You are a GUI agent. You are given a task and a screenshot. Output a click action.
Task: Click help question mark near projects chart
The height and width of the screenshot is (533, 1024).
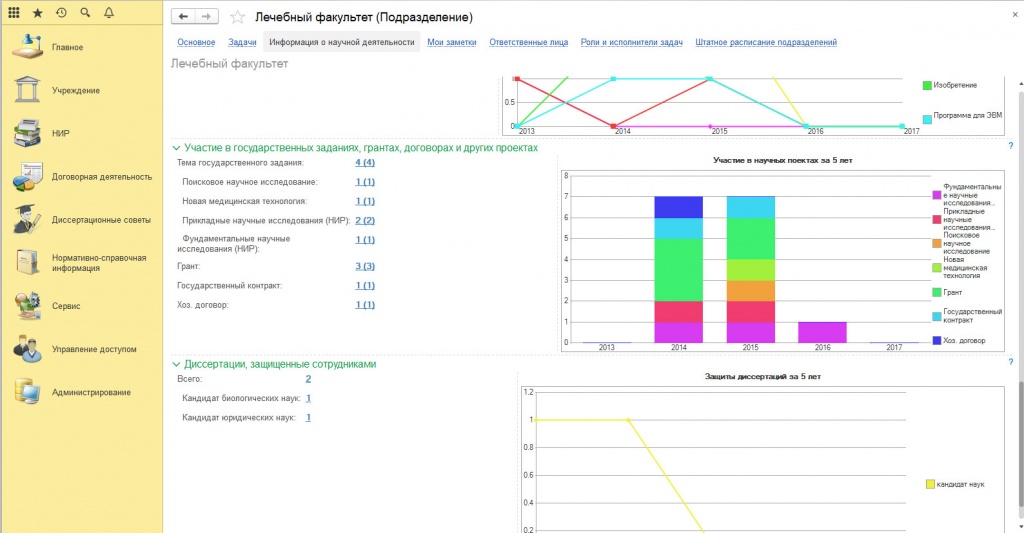(x=1010, y=146)
